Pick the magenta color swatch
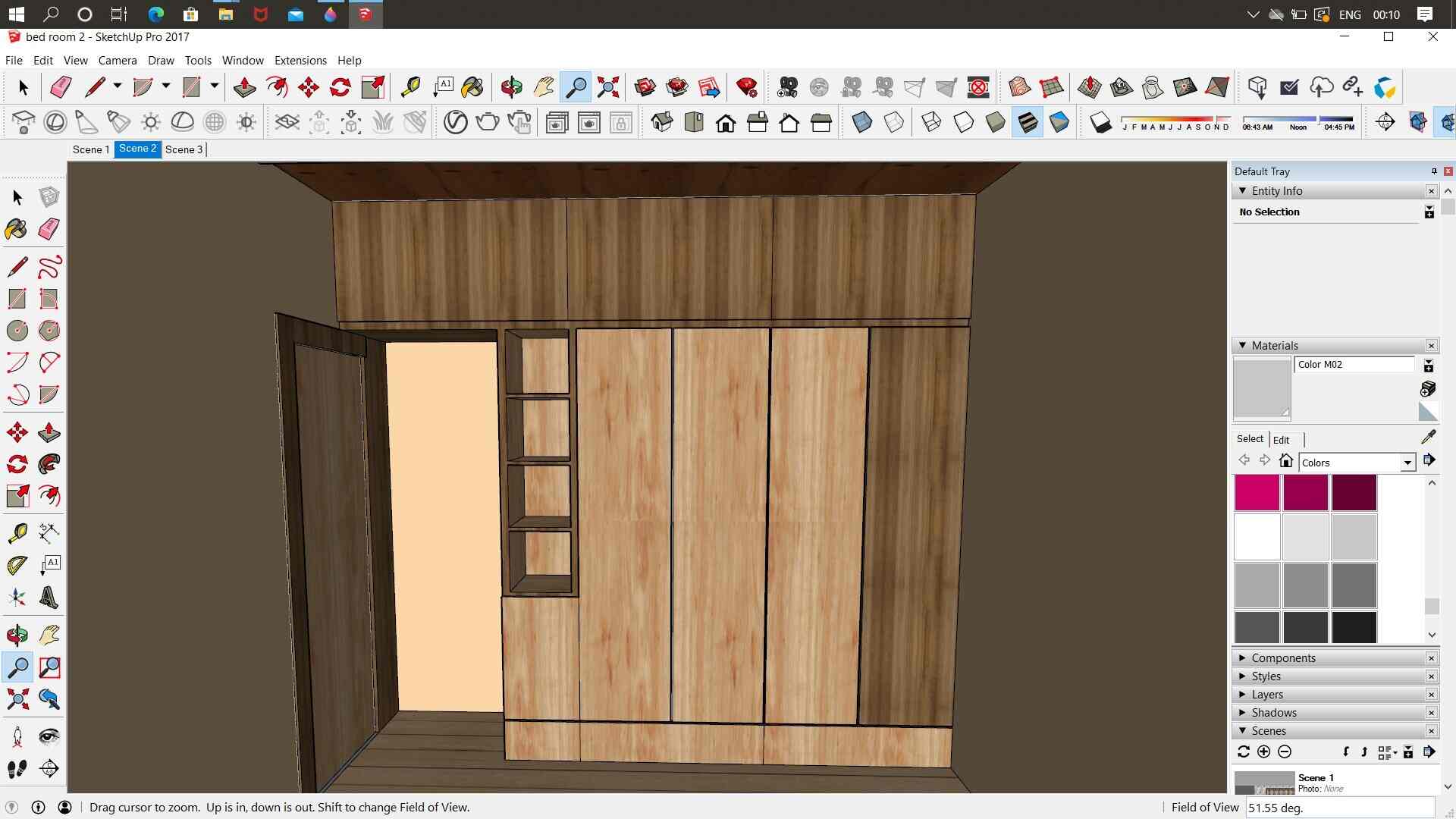Image resolution: width=1456 pixels, height=819 pixels. (1257, 493)
